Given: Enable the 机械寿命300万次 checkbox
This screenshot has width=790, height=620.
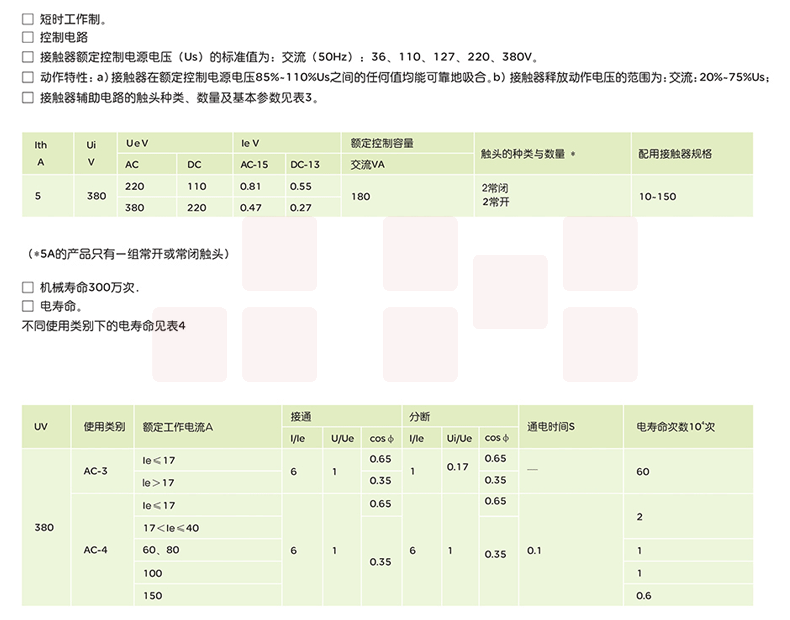Looking at the screenshot, I should point(27,287).
